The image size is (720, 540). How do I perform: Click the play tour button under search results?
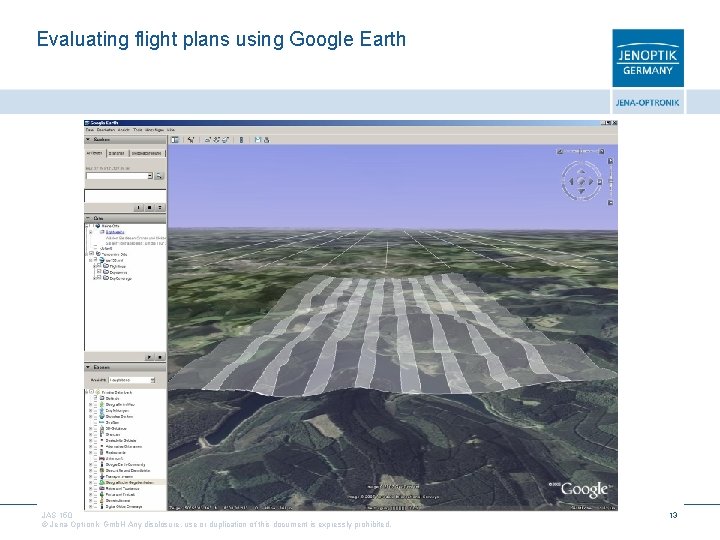point(139,208)
